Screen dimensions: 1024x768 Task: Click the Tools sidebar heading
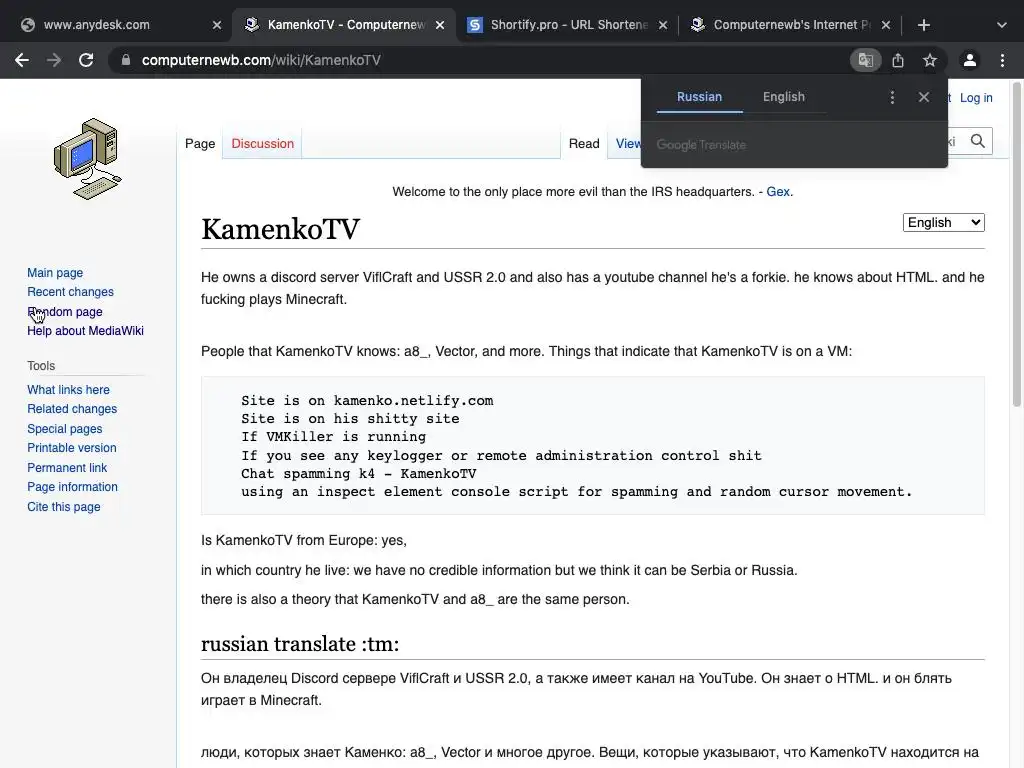click(x=41, y=366)
